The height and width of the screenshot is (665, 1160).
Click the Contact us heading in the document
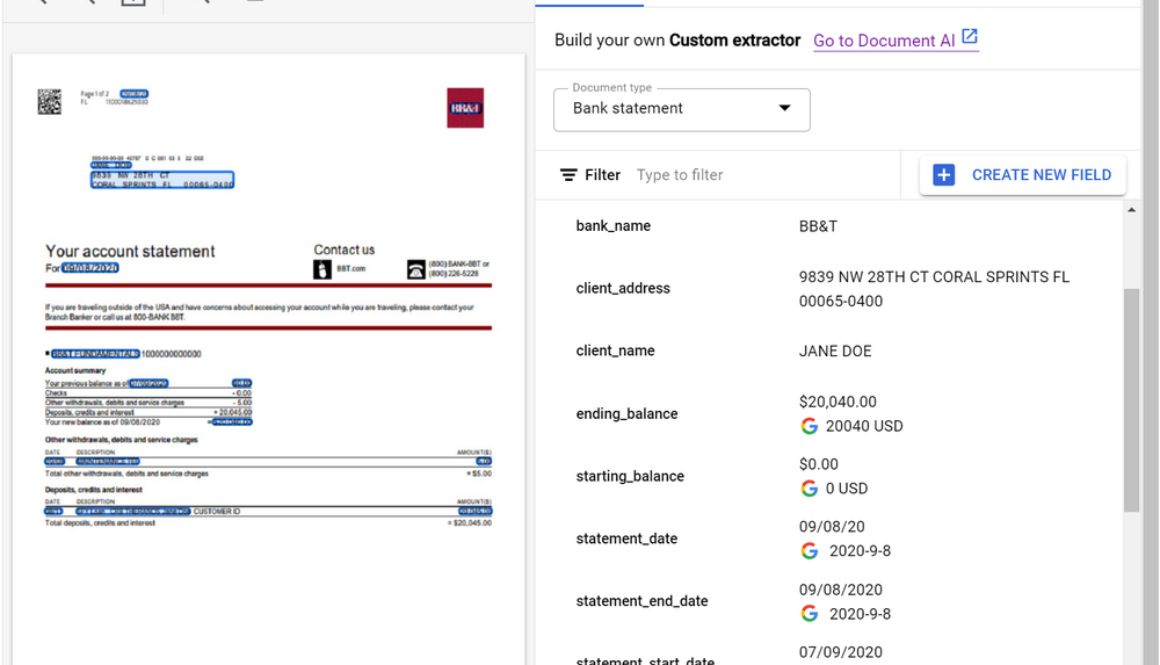[x=344, y=250]
